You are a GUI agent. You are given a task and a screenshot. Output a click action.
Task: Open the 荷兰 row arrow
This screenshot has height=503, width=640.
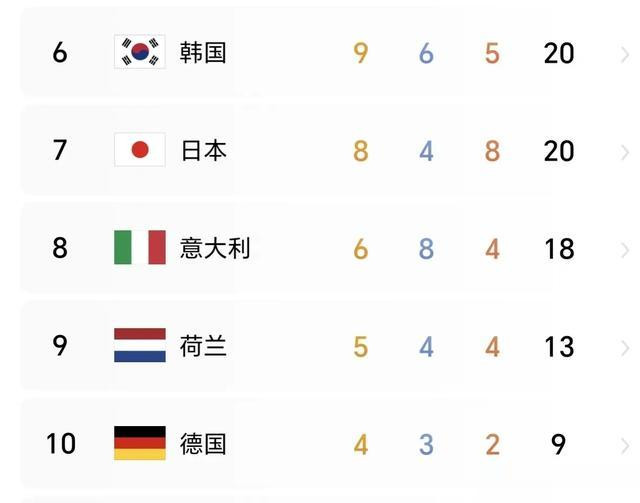pos(624,348)
